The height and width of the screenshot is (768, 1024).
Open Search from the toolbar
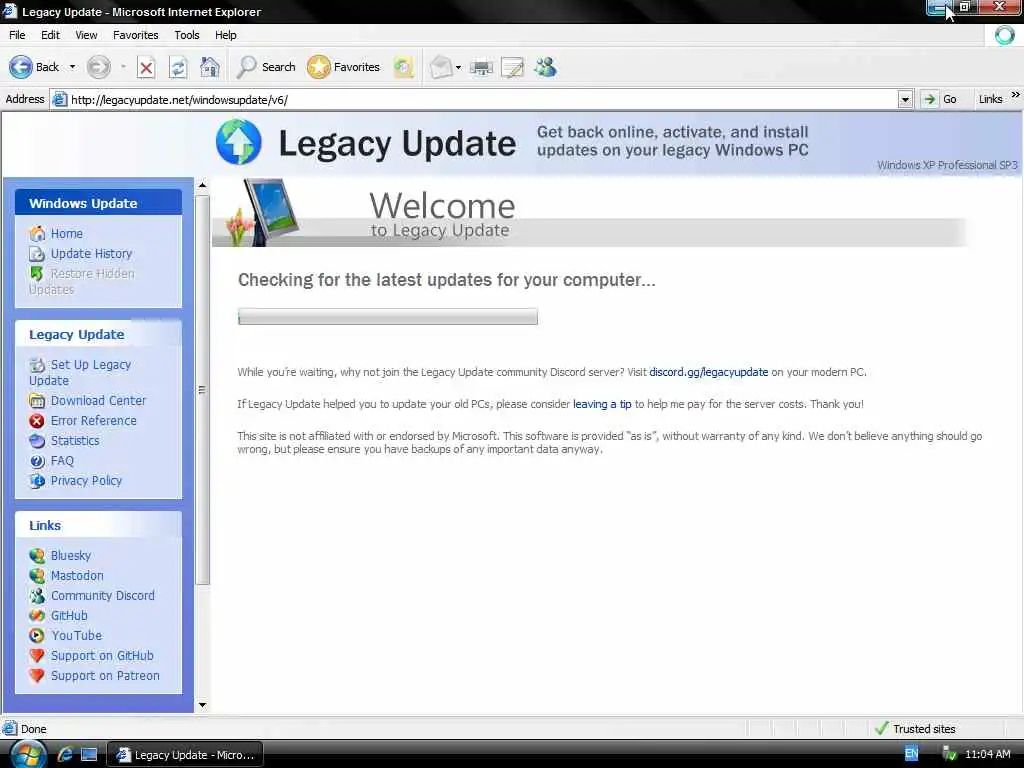(x=266, y=67)
